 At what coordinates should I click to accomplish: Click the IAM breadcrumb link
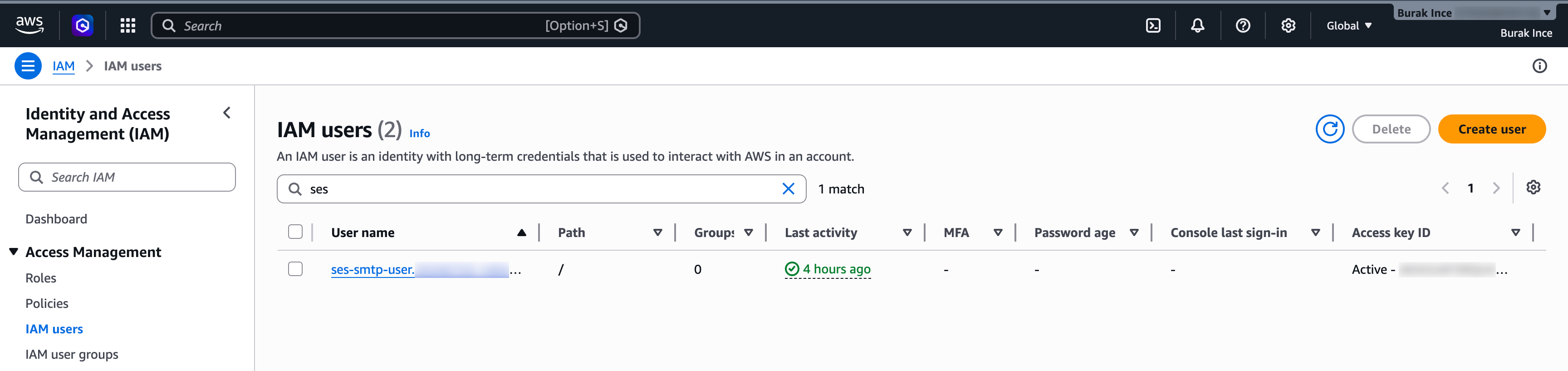click(x=64, y=66)
